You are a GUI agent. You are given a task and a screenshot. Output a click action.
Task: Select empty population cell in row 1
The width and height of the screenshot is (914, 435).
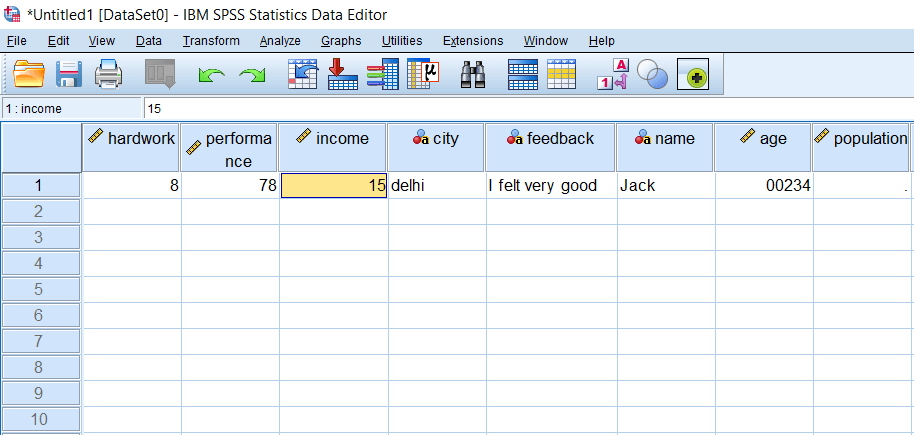(863, 185)
